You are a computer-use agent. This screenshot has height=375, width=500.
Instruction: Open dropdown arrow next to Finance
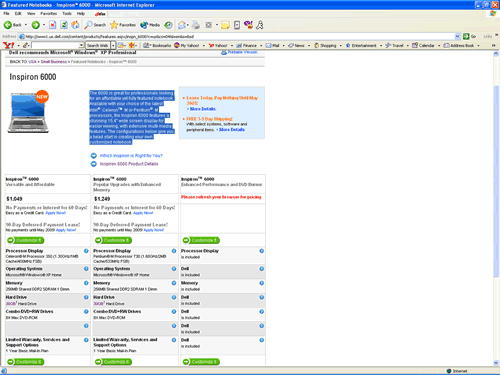[x=261, y=46]
